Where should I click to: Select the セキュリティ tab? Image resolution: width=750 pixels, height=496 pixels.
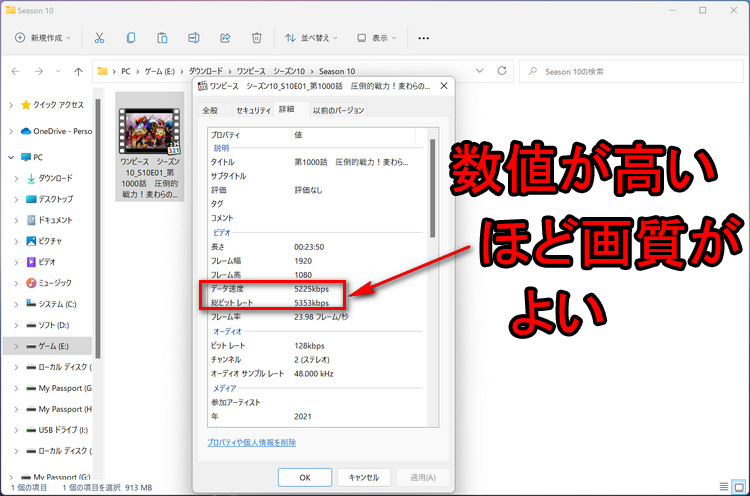click(253, 110)
